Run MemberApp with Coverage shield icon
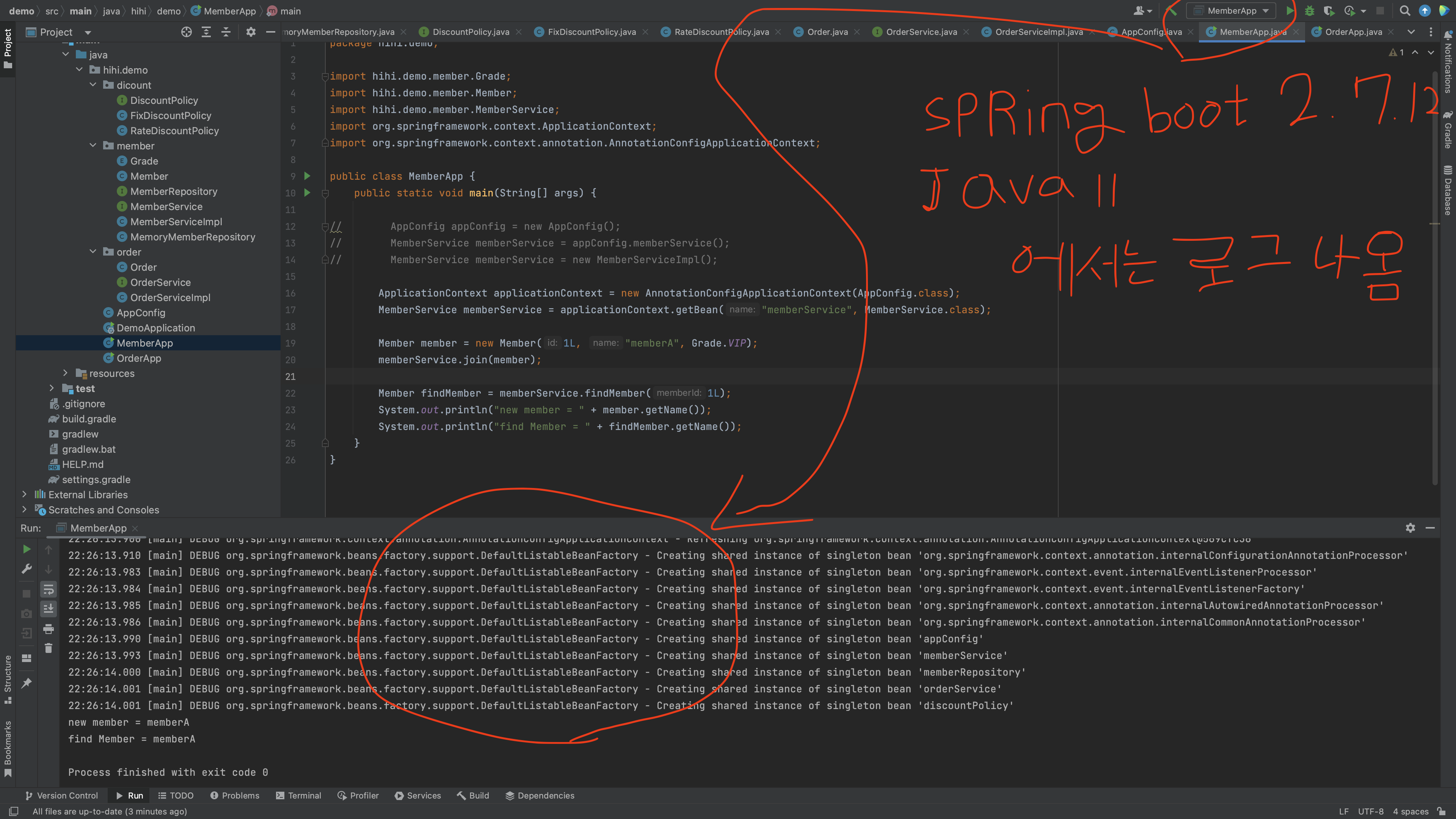Image resolution: width=1456 pixels, height=819 pixels. (x=1329, y=11)
